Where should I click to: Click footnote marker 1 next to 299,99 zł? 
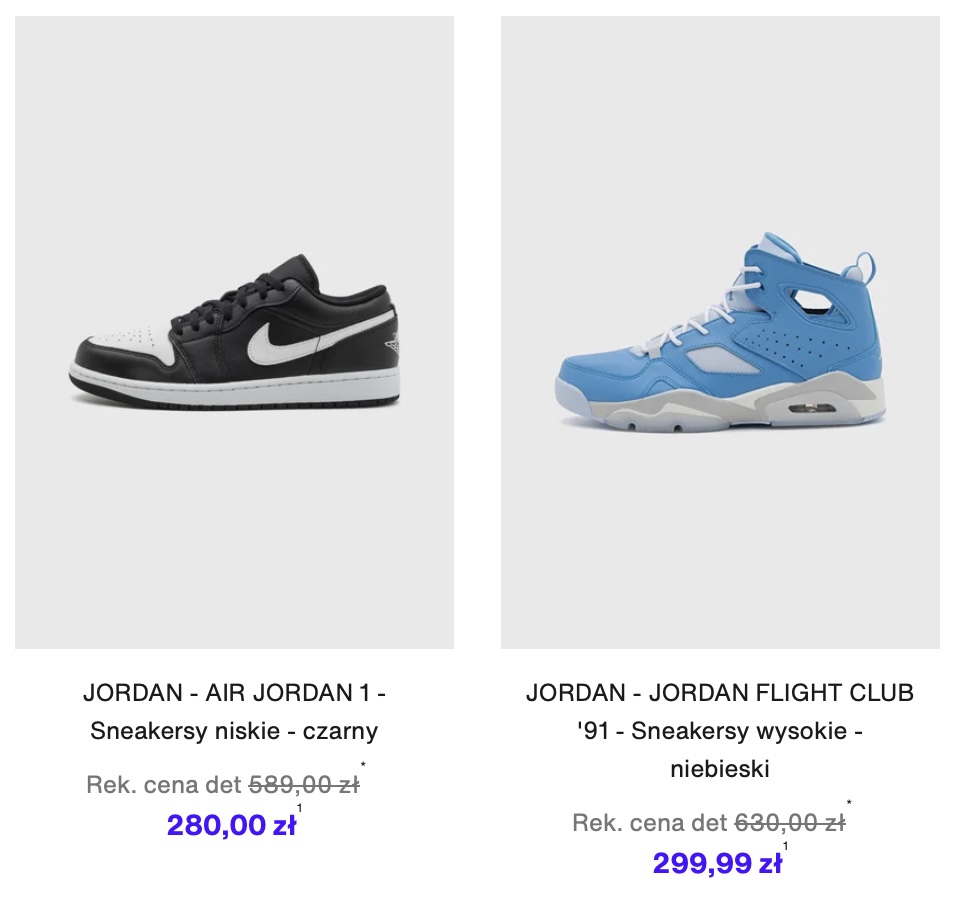(785, 846)
